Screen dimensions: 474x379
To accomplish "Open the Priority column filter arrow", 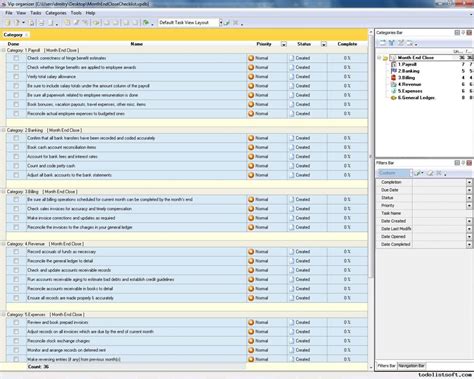I will click(284, 44).
